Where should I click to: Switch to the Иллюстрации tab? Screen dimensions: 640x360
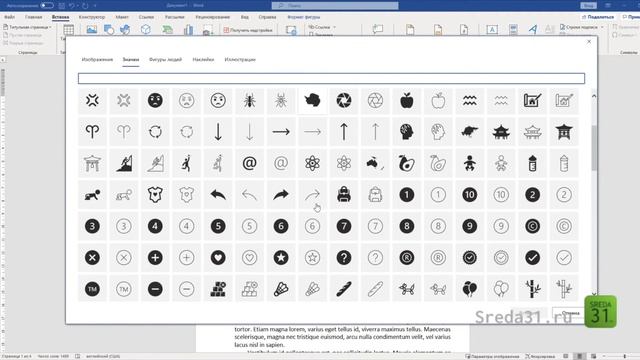240,60
